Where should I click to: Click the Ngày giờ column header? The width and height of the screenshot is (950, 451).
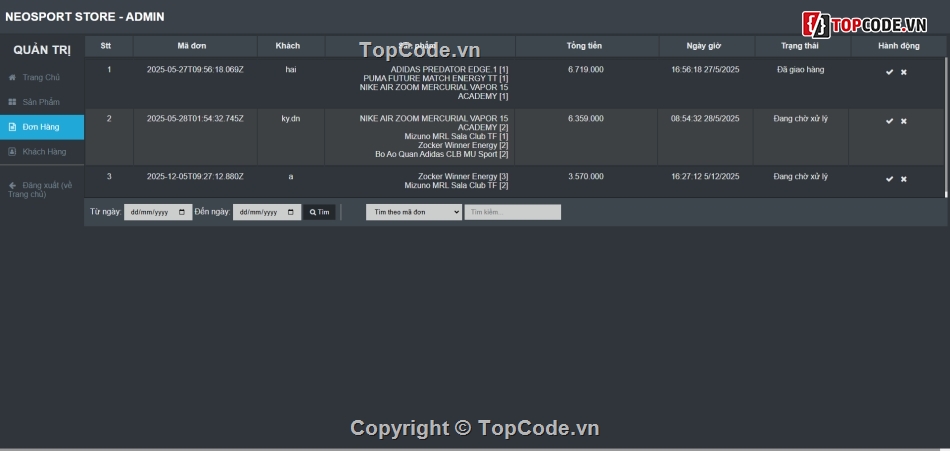coord(706,46)
